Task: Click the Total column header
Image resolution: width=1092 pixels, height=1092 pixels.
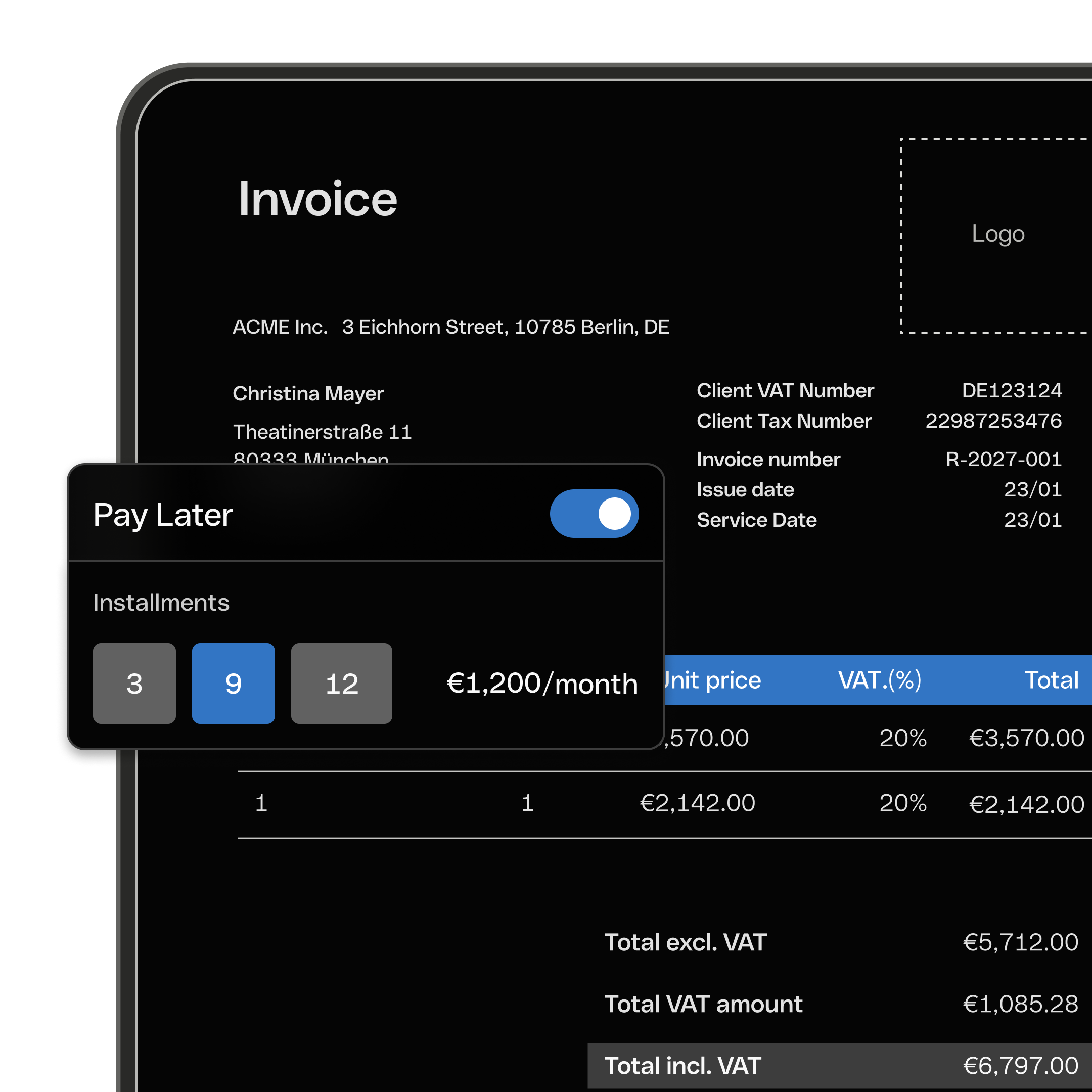Action: click(x=1052, y=680)
